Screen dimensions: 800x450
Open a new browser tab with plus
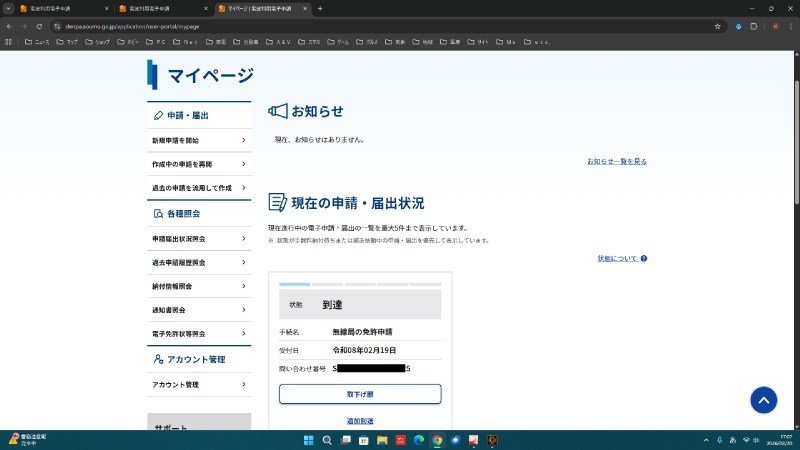(320, 8)
